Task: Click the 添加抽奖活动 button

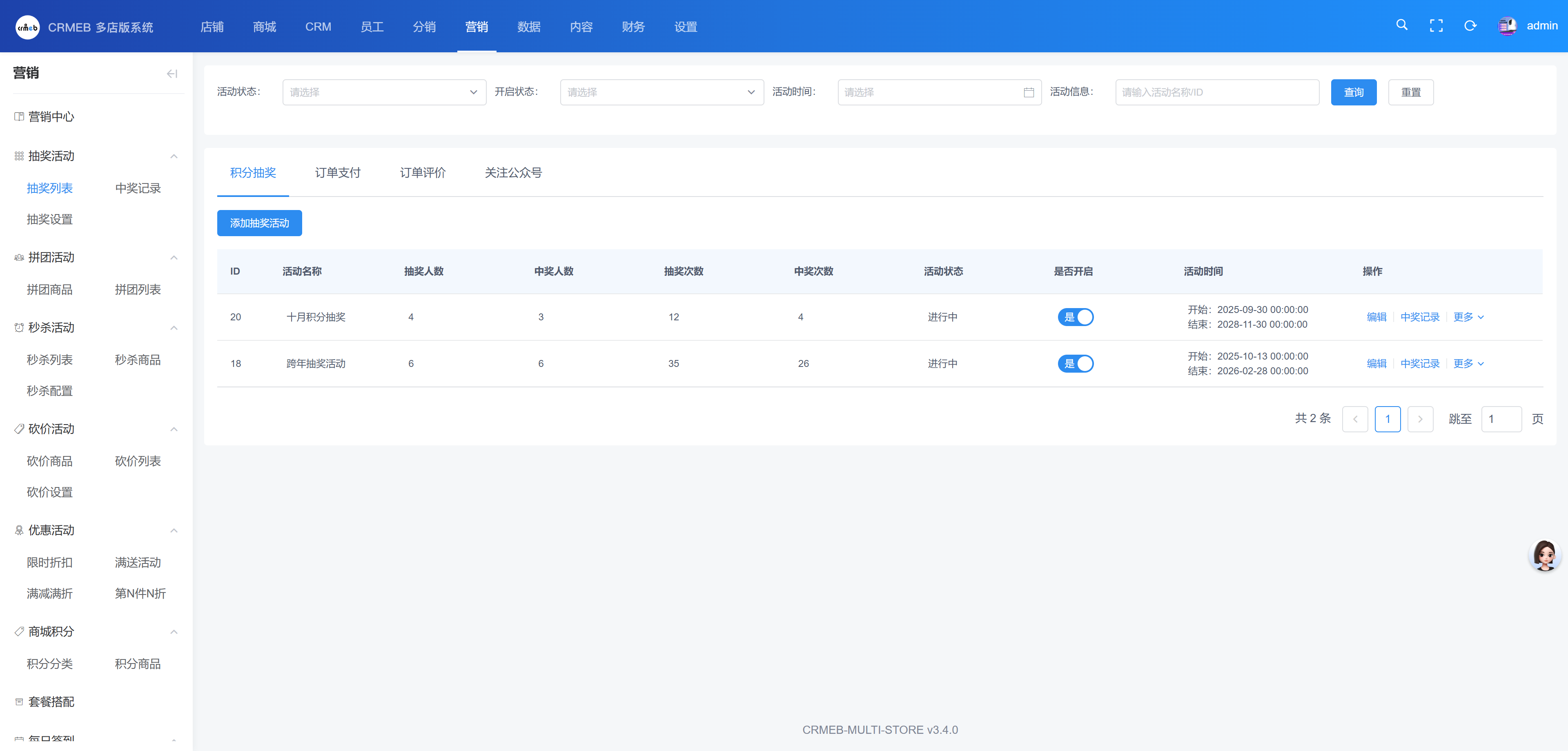Action: (259, 223)
